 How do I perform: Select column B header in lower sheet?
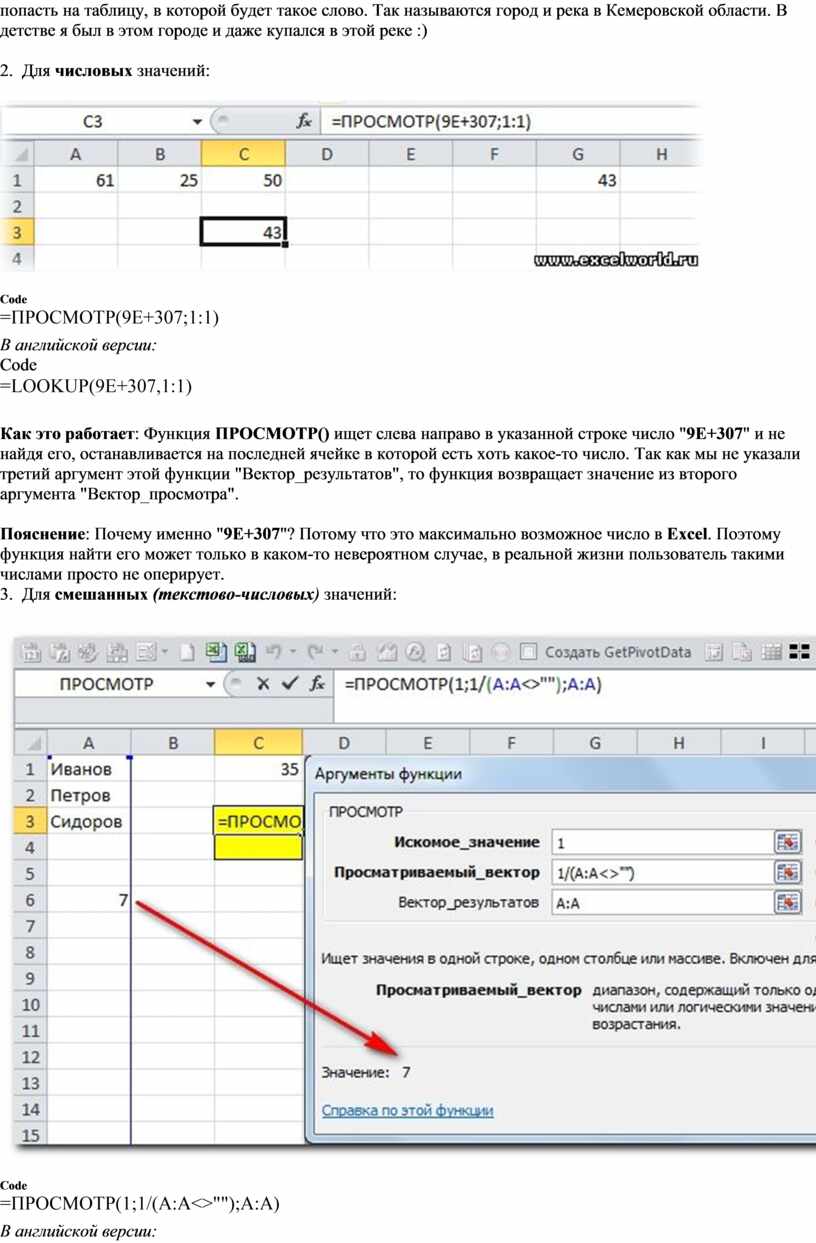click(173, 742)
